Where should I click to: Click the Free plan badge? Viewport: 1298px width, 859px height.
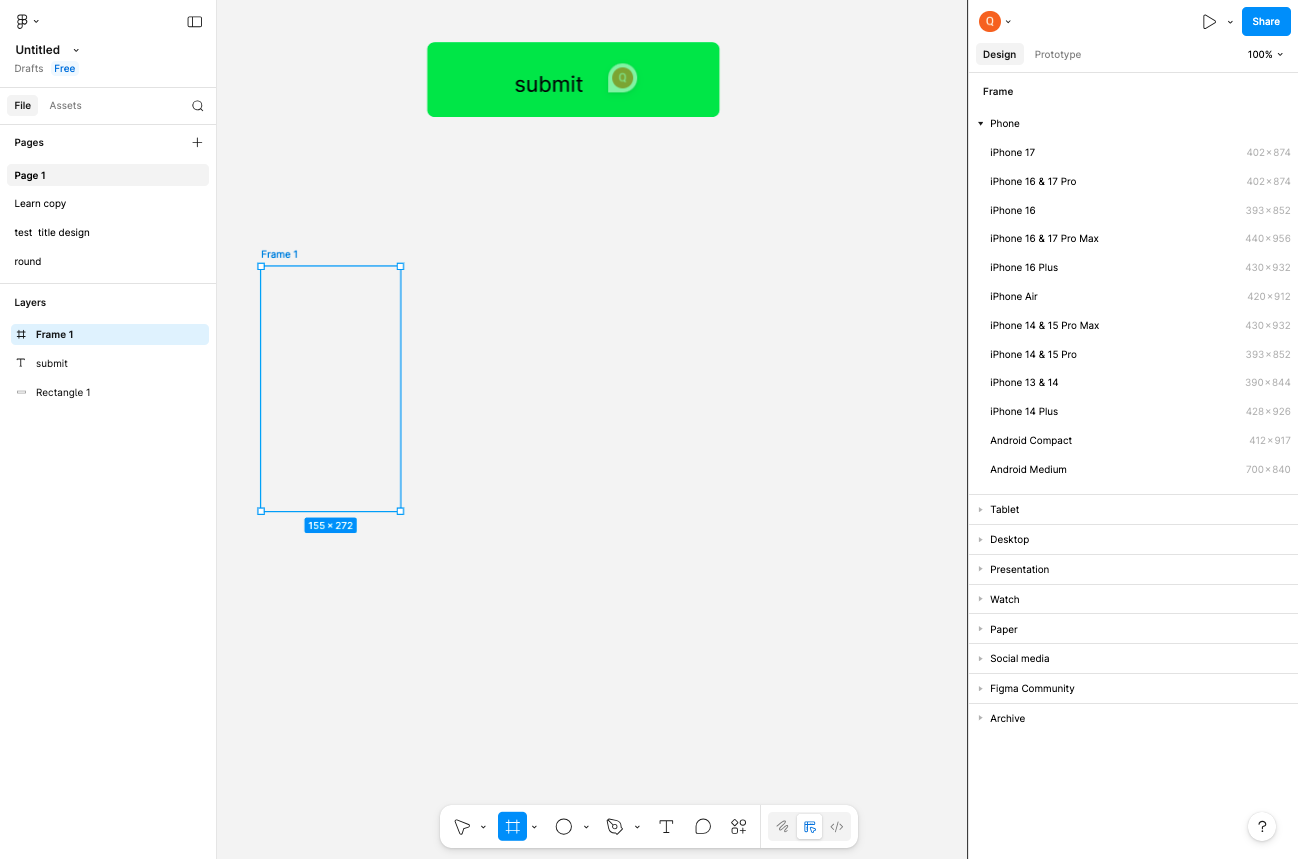[65, 69]
